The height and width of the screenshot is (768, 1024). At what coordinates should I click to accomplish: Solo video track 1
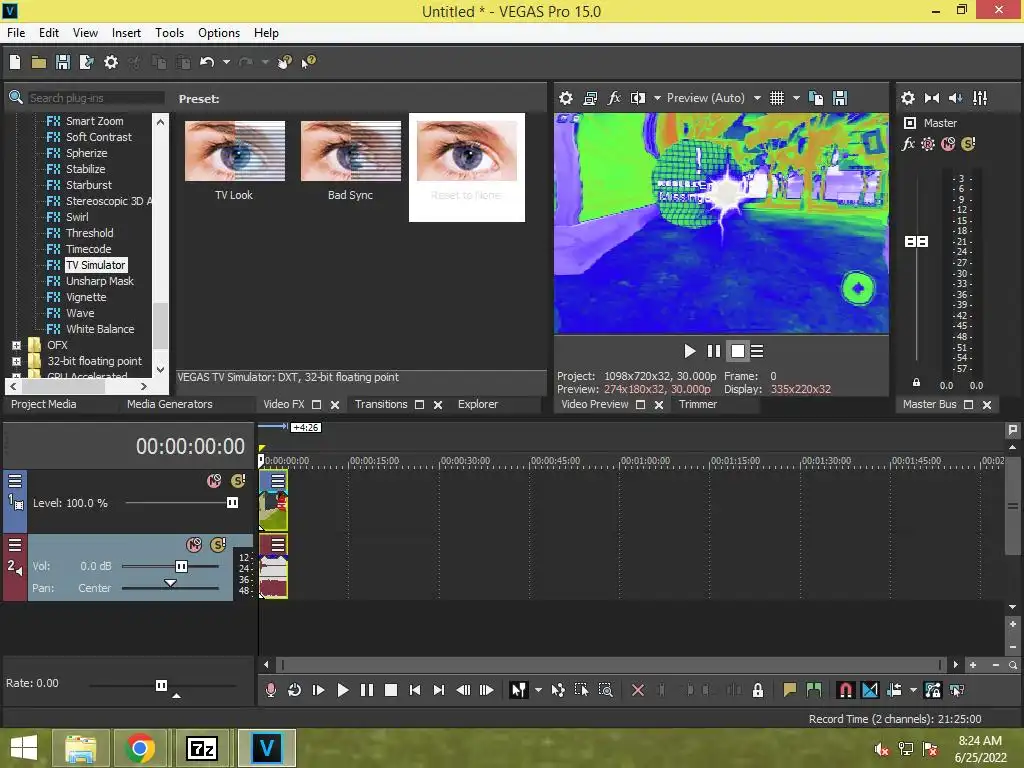click(x=238, y=481)
